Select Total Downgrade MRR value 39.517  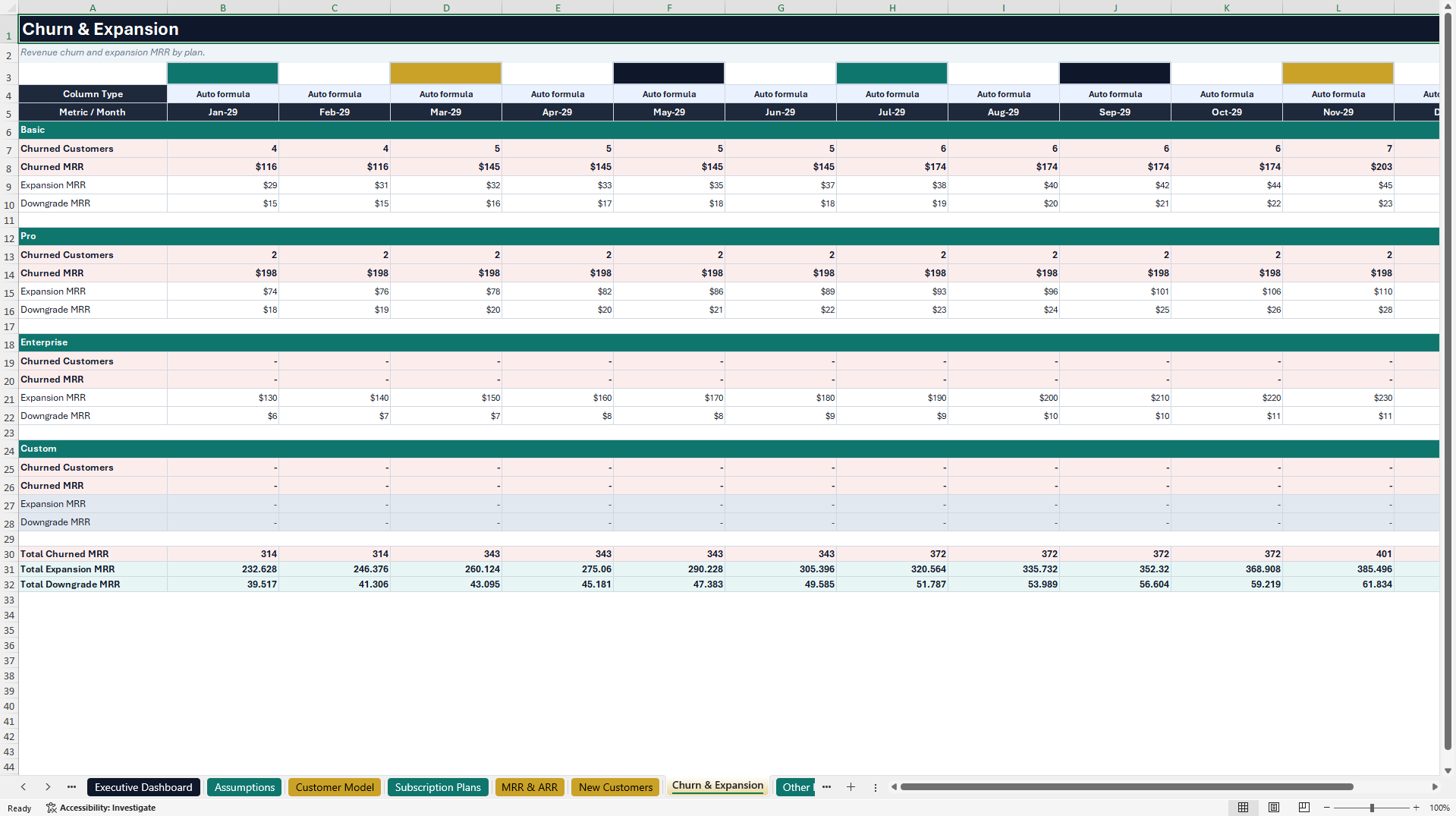click(x=223, y=584)
